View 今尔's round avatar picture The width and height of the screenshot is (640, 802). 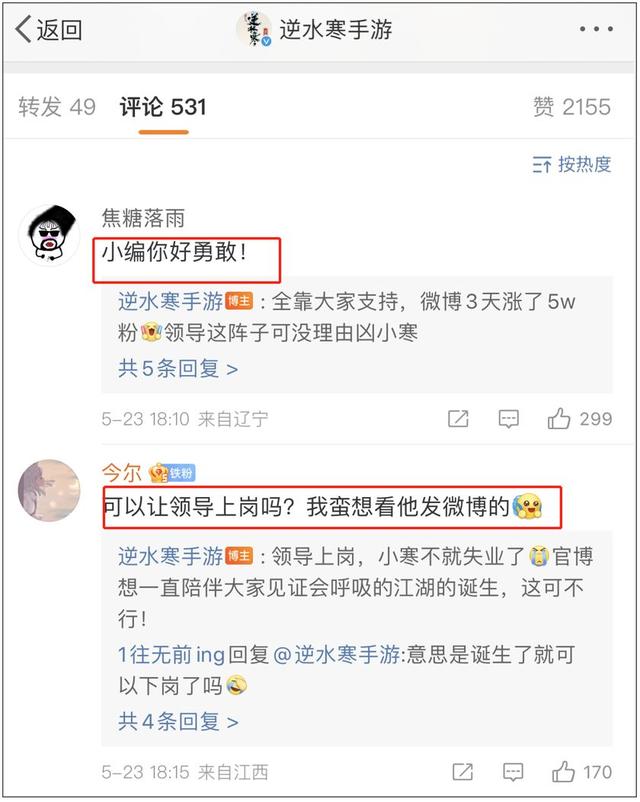49,490
